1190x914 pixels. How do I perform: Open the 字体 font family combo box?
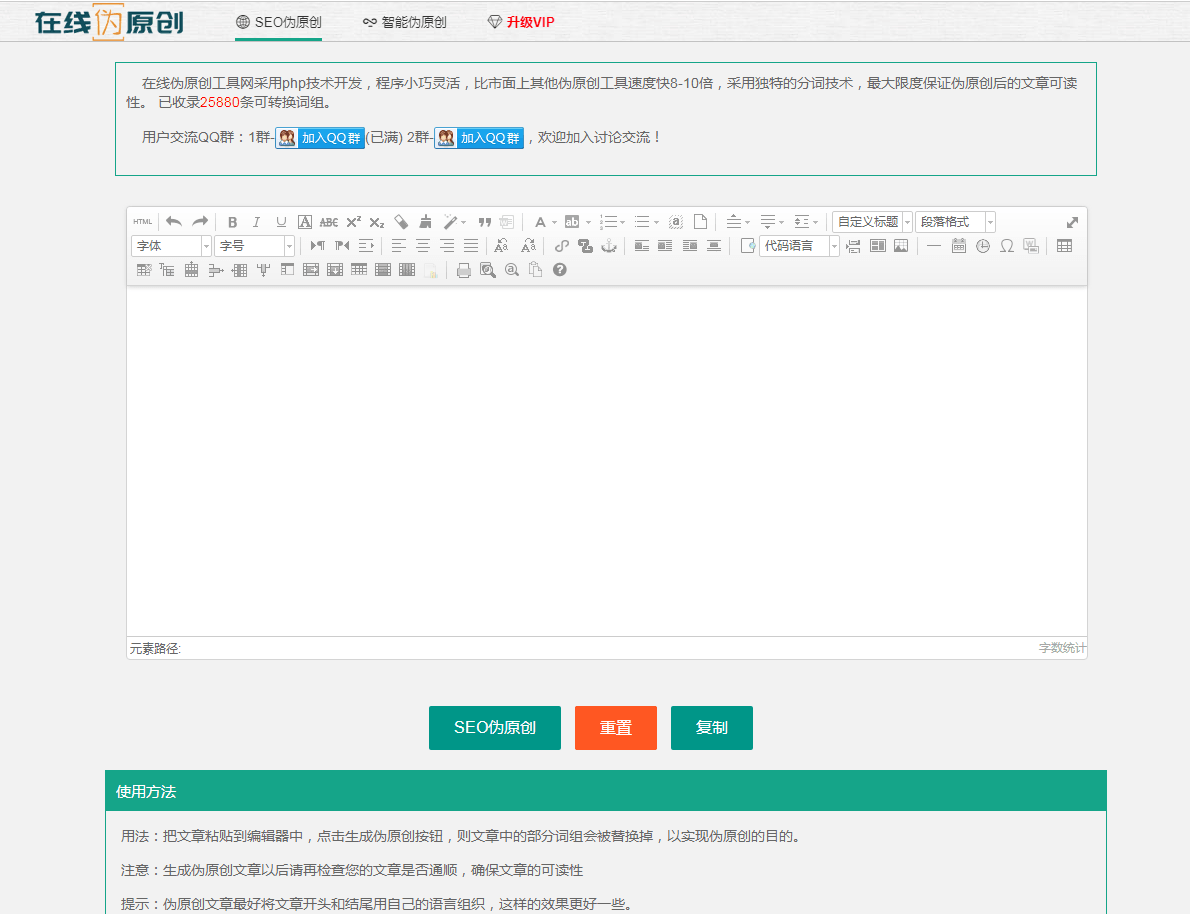(171, 246)
